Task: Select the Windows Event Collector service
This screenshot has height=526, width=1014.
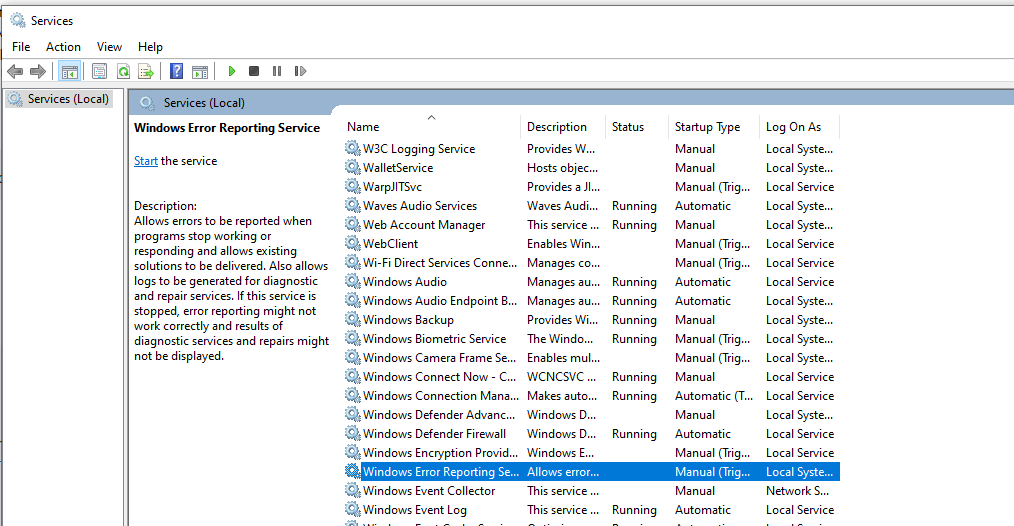Action: click(x=429, y=491)
